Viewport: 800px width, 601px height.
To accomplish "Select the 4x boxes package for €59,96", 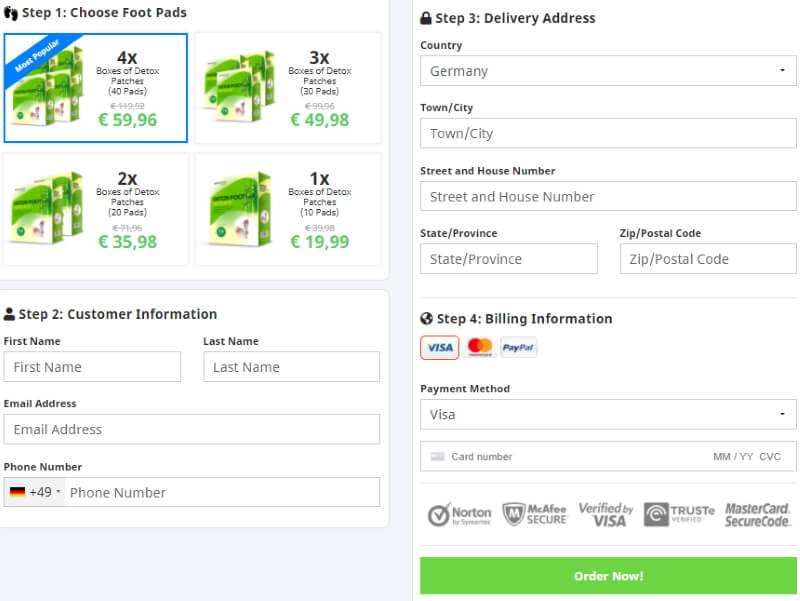I will tap(95, 88).
